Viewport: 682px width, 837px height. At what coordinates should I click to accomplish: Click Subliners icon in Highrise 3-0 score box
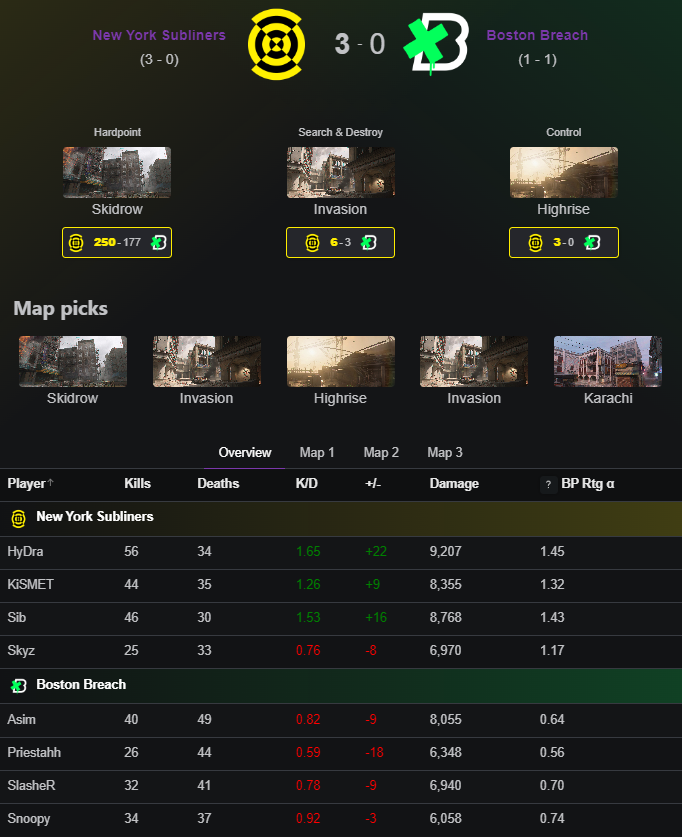click(535, 243)
